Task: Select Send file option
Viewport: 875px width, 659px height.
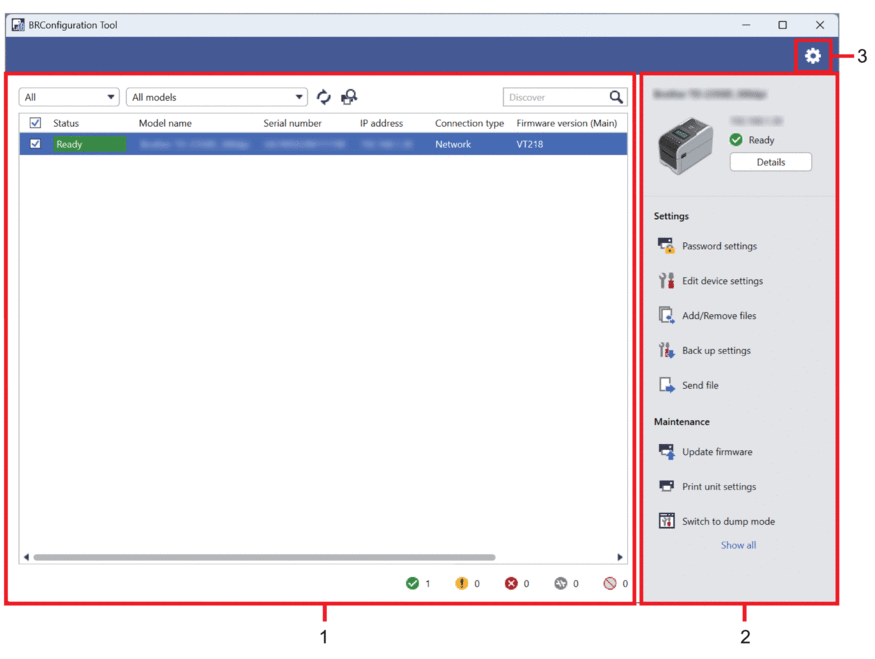Action: pyautogui.click(x=699, y=385)
